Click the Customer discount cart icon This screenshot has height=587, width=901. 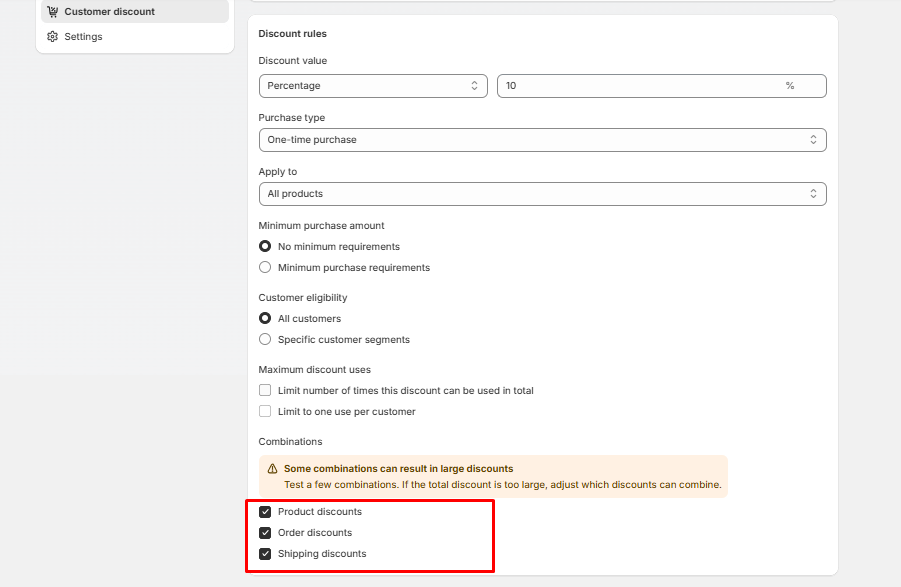tap(53, 12)
